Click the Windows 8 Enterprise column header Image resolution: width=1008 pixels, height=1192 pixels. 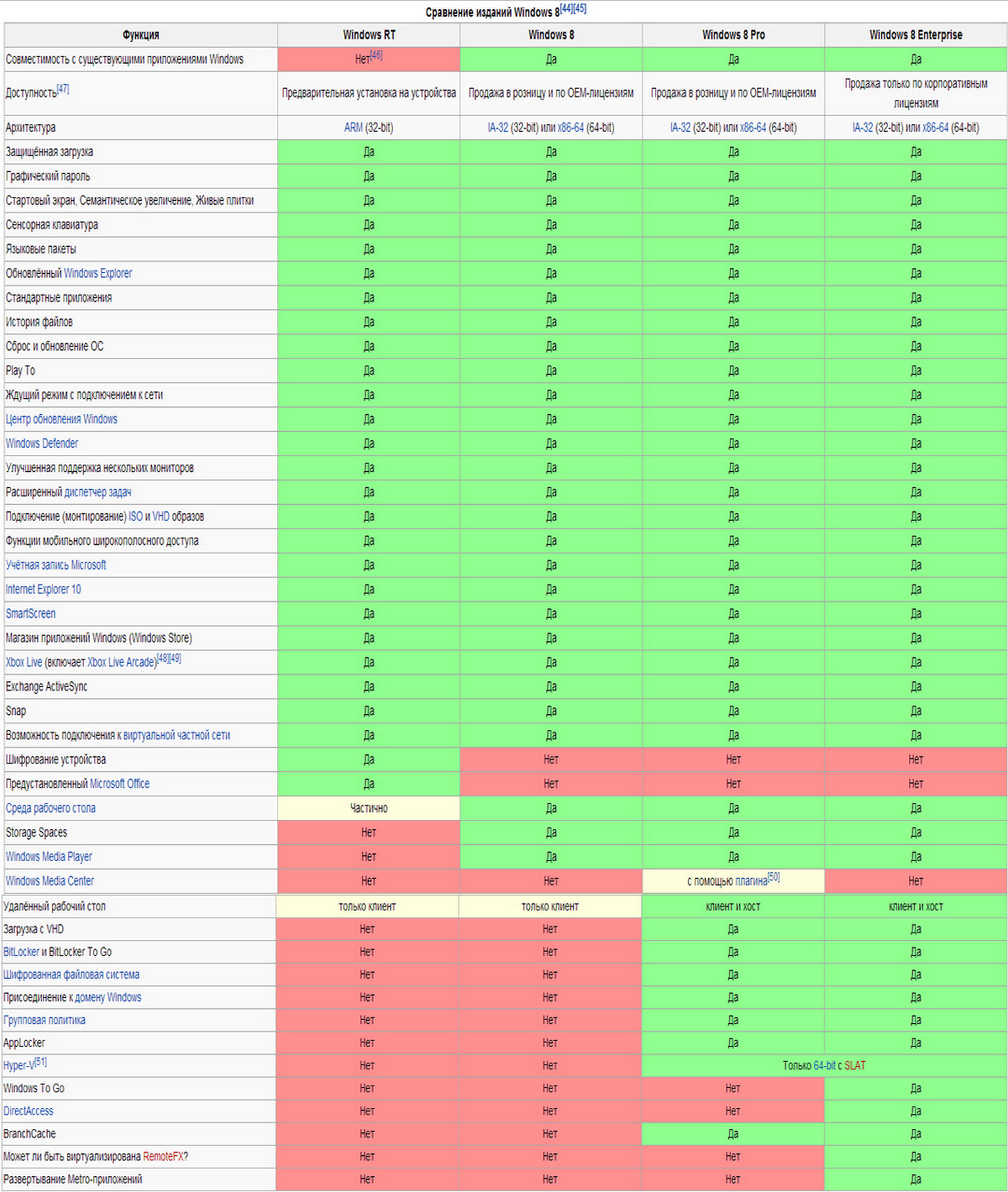click(x=916, y=35)
